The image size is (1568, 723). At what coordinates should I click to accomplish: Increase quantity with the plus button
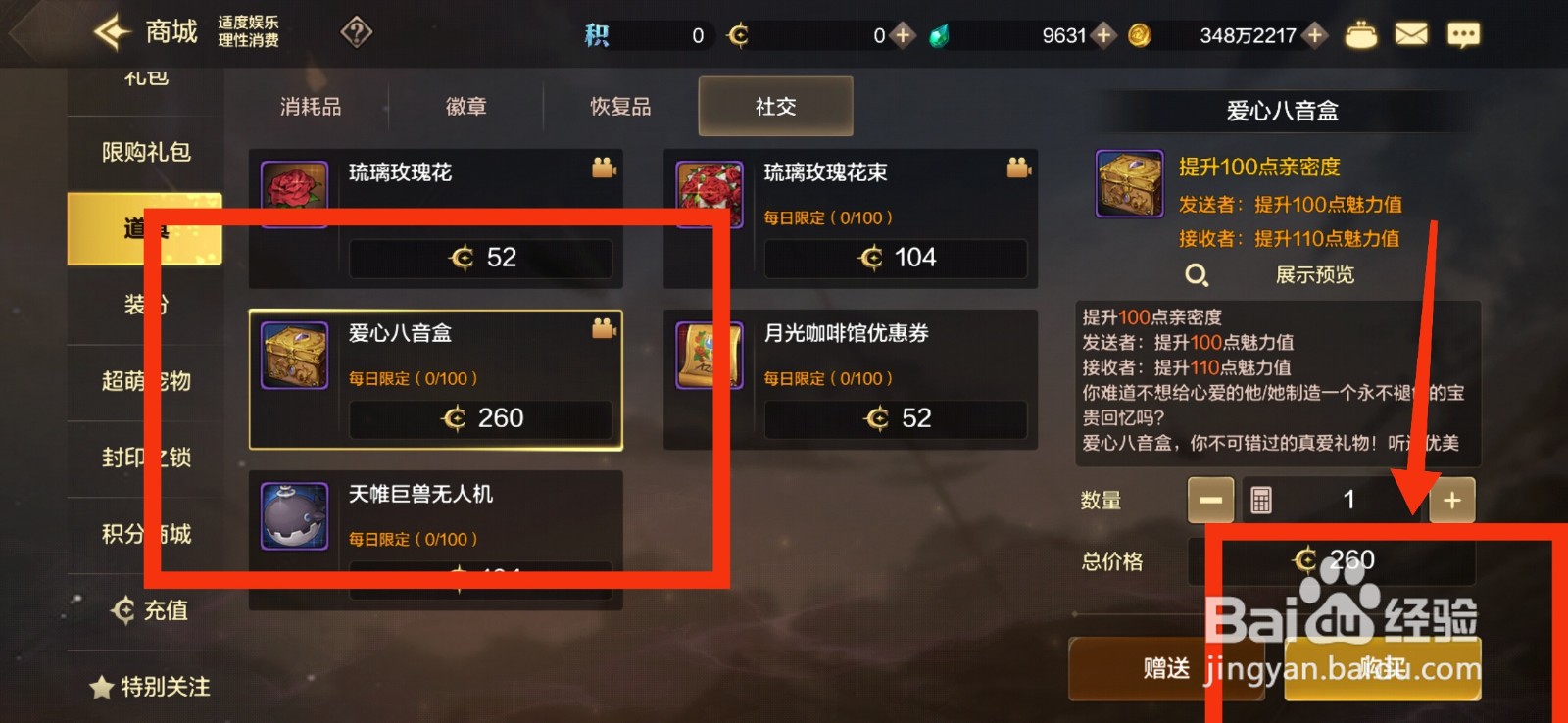(x=1451, y=500)
